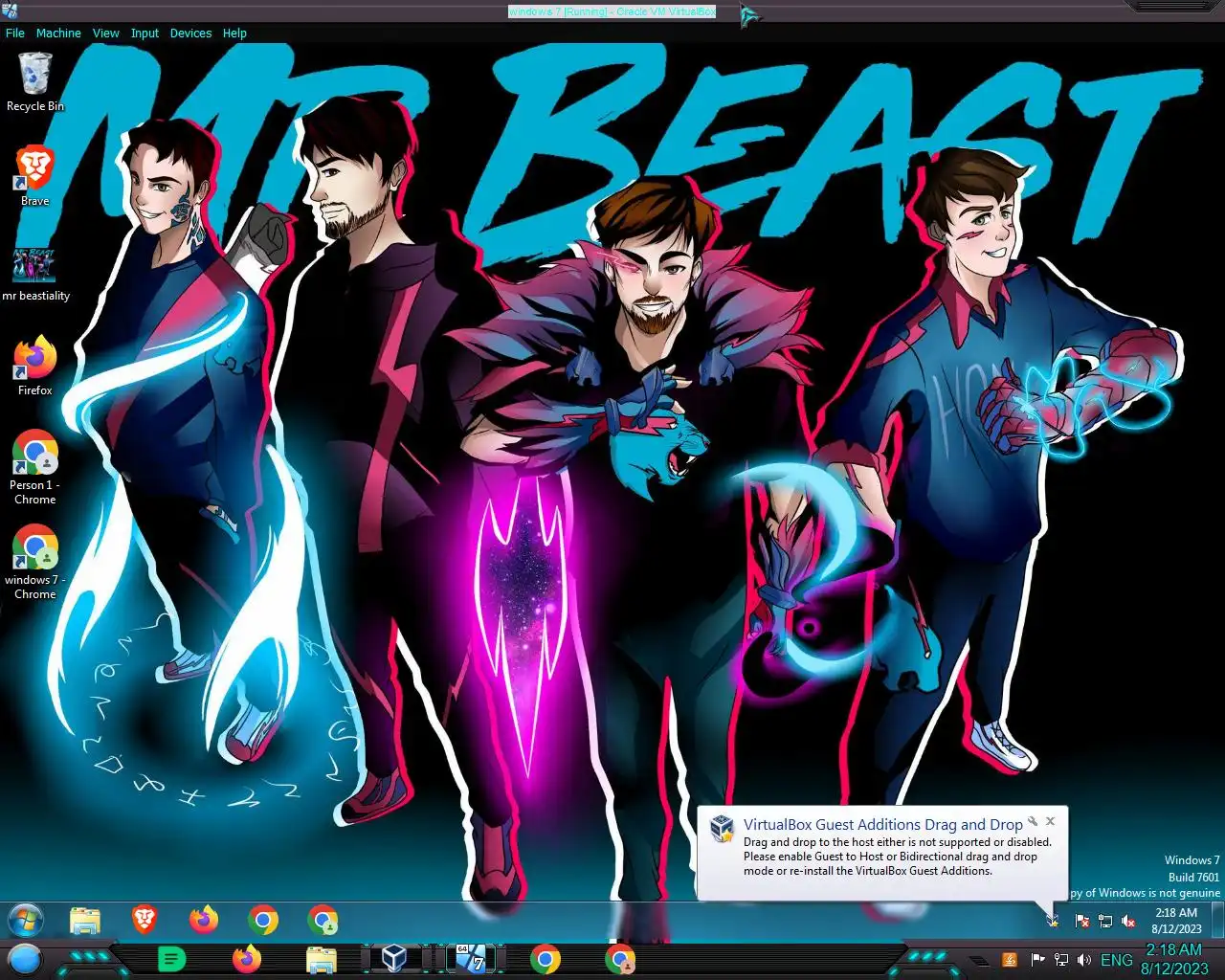The width and height of the screenshot is (1225, 980).
Task: Expand hidden icons in host system tray
Action: click(978, 960)
